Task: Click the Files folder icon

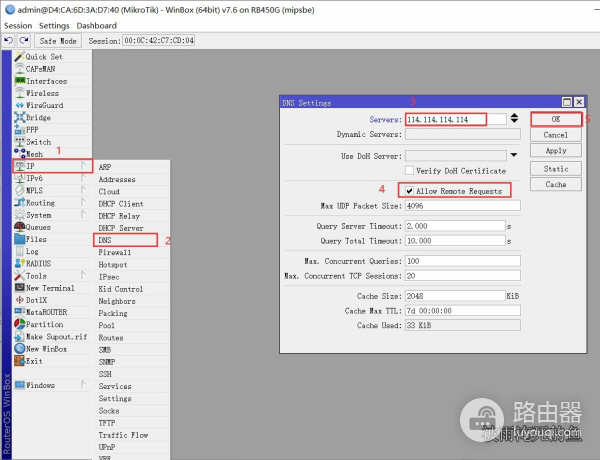Action: click(x=20, y=239)
